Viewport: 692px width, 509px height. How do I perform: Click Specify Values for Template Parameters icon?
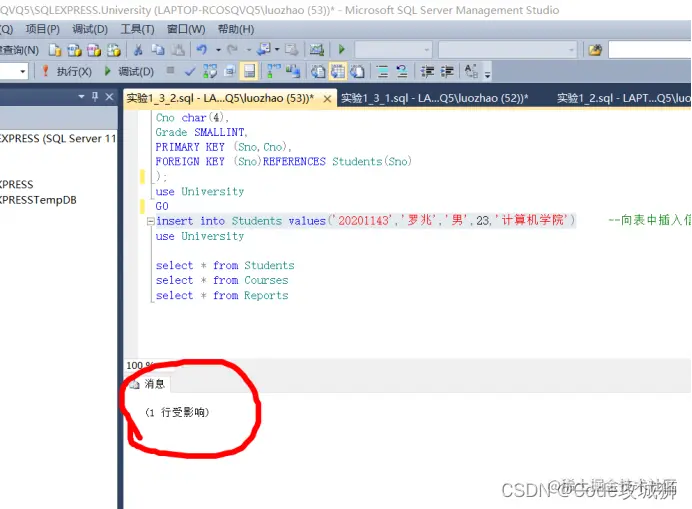[471, 71]
